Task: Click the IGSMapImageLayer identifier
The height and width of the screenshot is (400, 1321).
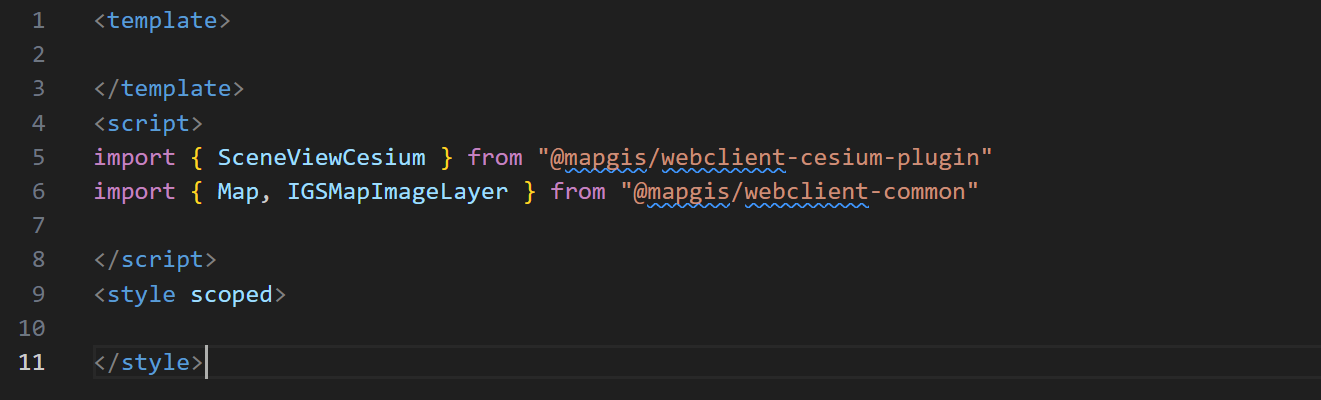Action: click(x=398, y=191)
